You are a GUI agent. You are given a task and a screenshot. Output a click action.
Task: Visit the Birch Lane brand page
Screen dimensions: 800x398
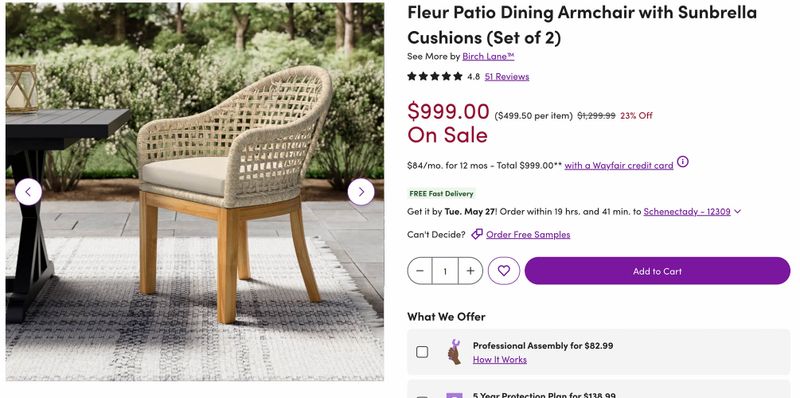[488, 57]
